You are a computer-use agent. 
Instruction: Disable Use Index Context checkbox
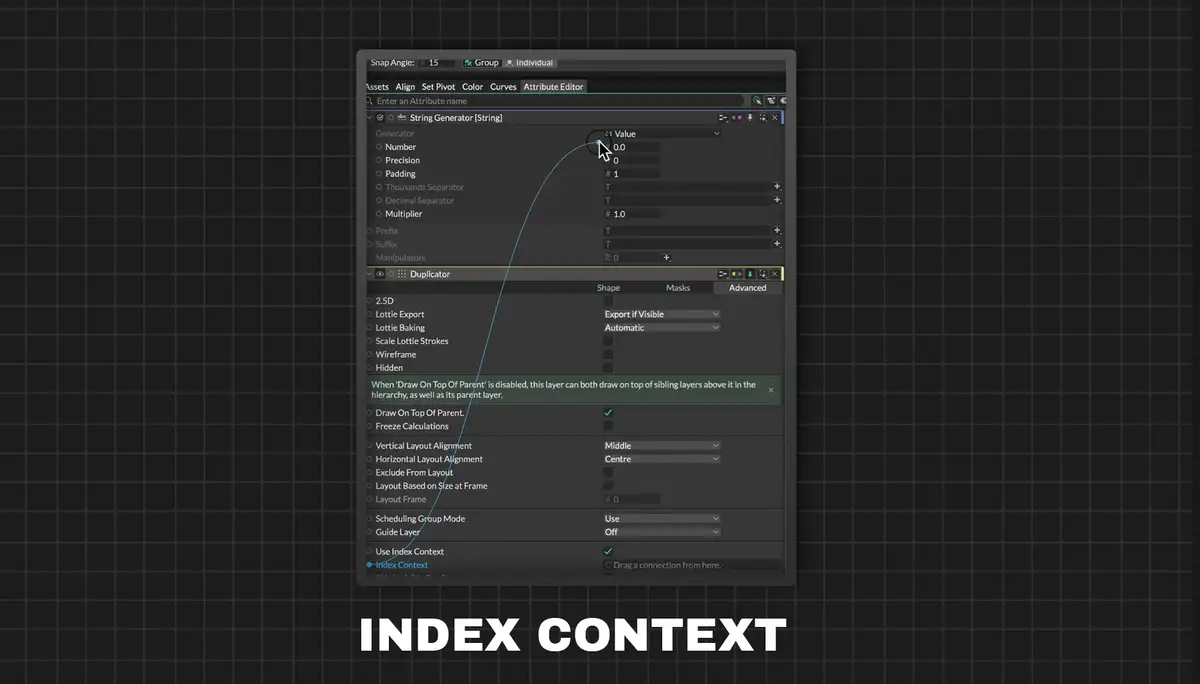(x=609, y=551)
